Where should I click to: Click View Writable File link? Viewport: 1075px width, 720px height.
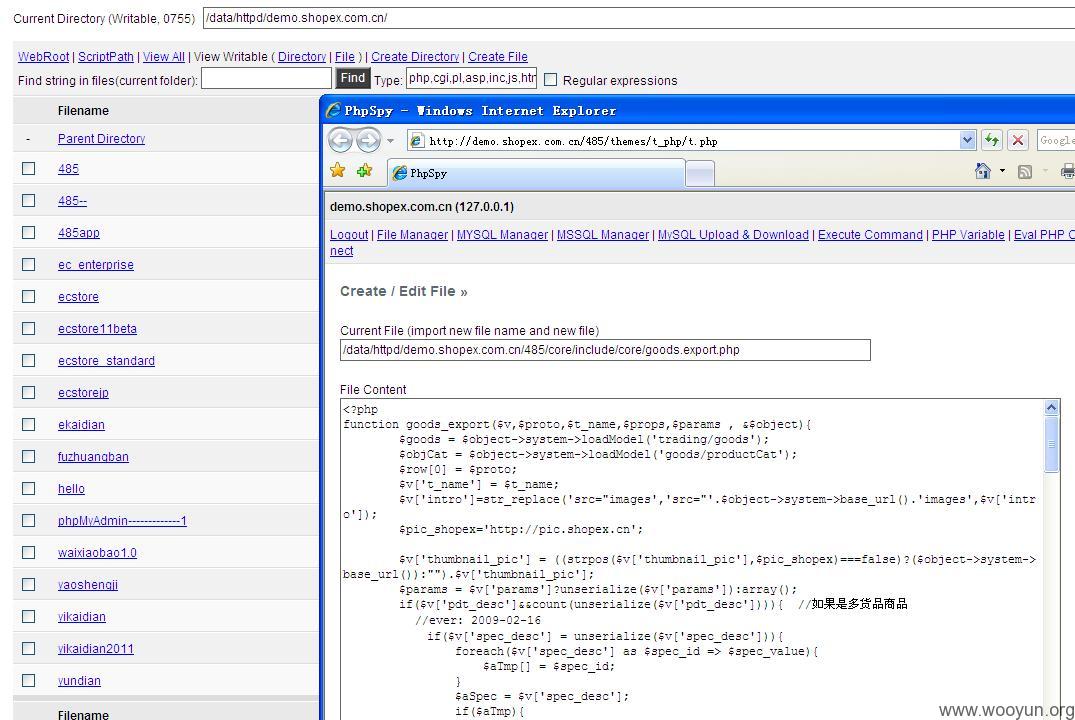[345, 56]
